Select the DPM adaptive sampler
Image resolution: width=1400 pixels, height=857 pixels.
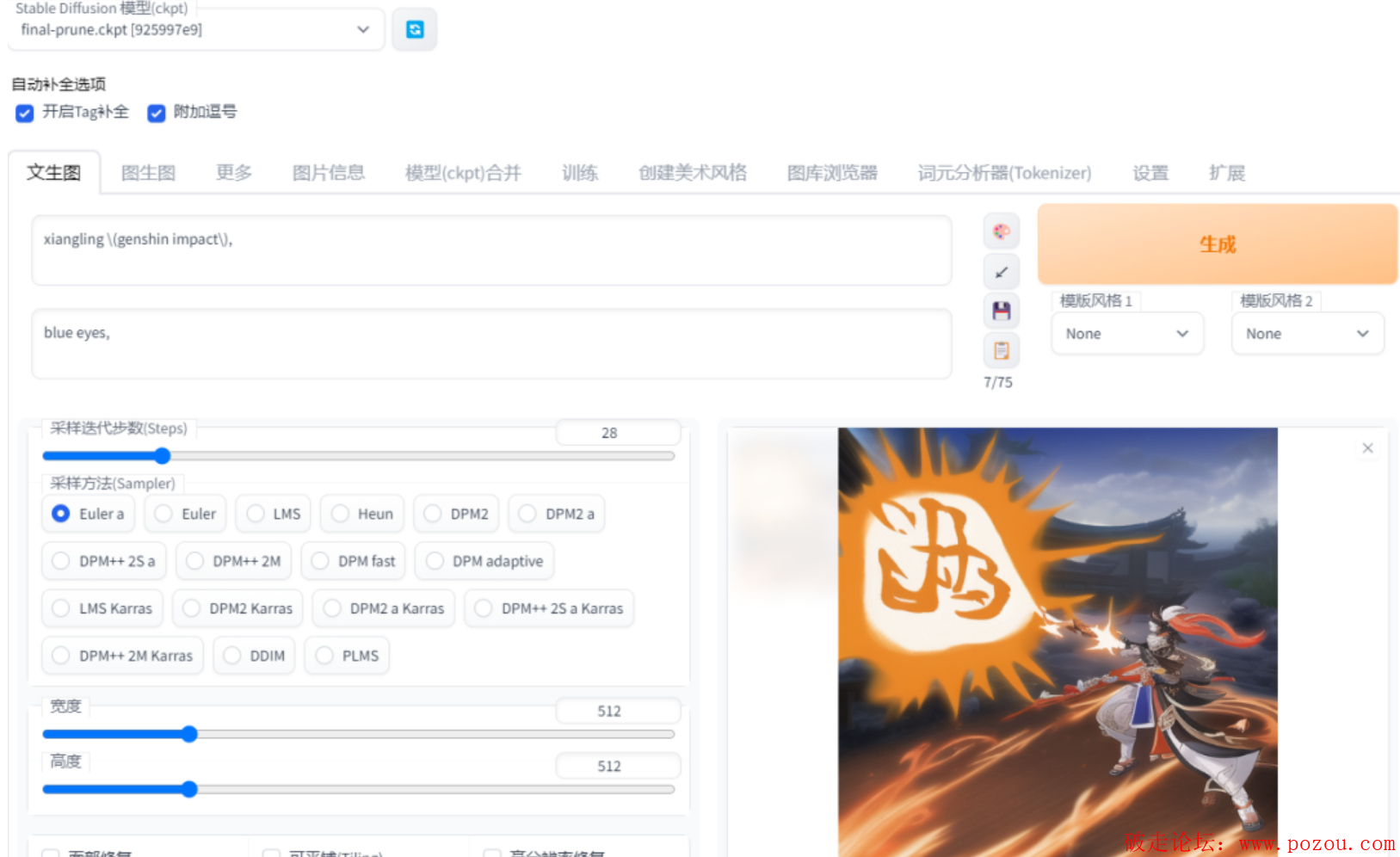484,561
